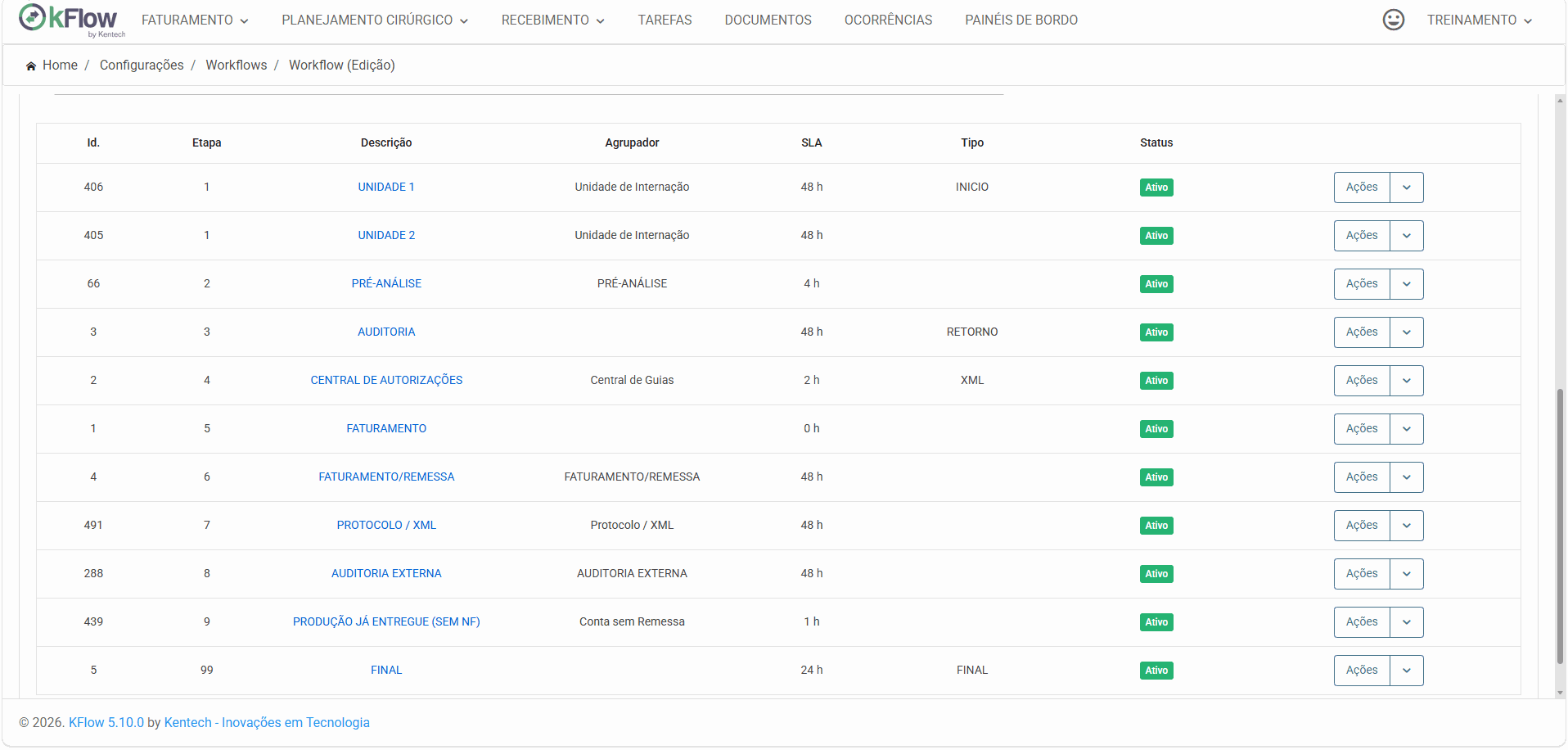This screenshot has height=750, width=1568.
Task: Go to DOCUMENTOS
Action: (768, 20)
